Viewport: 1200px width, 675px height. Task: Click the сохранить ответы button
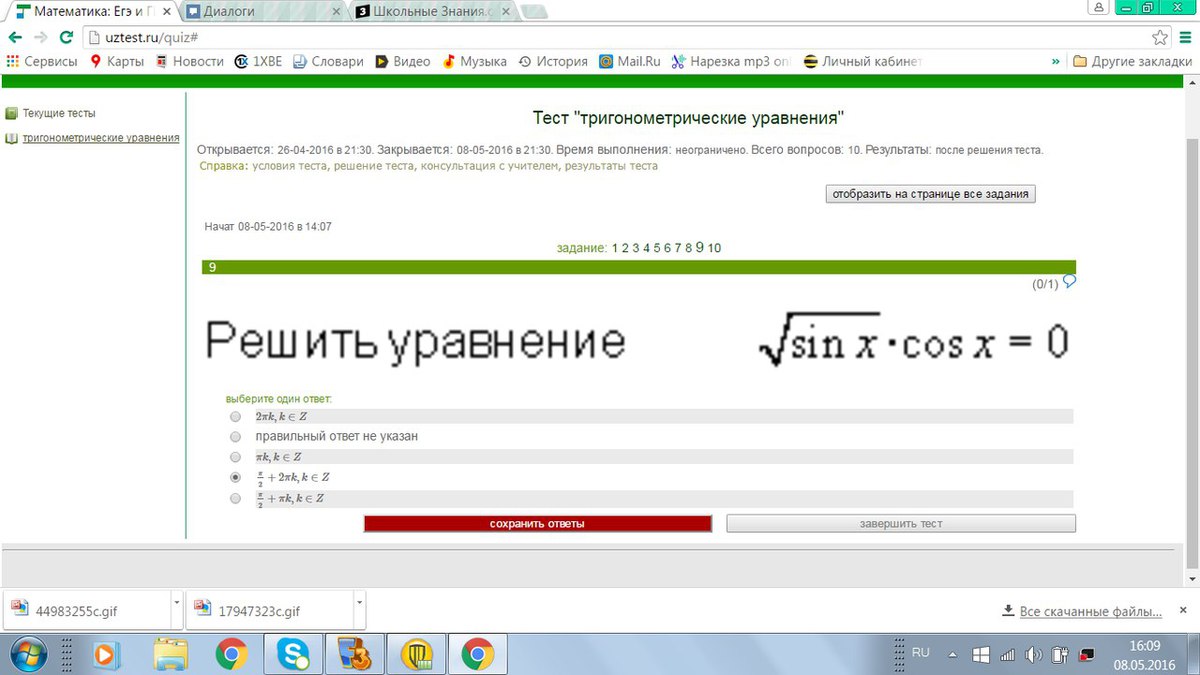pos(537,524)
